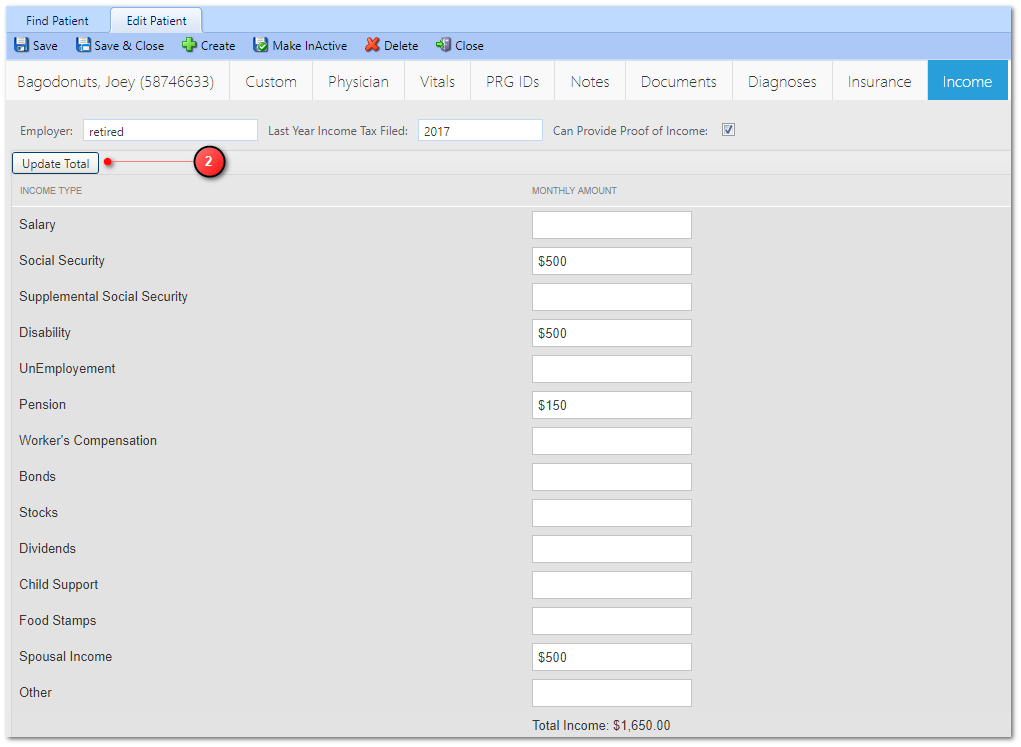Click the red X Delete icon
This screenshot has height=747, width=1021.
(x=372, y=45)
